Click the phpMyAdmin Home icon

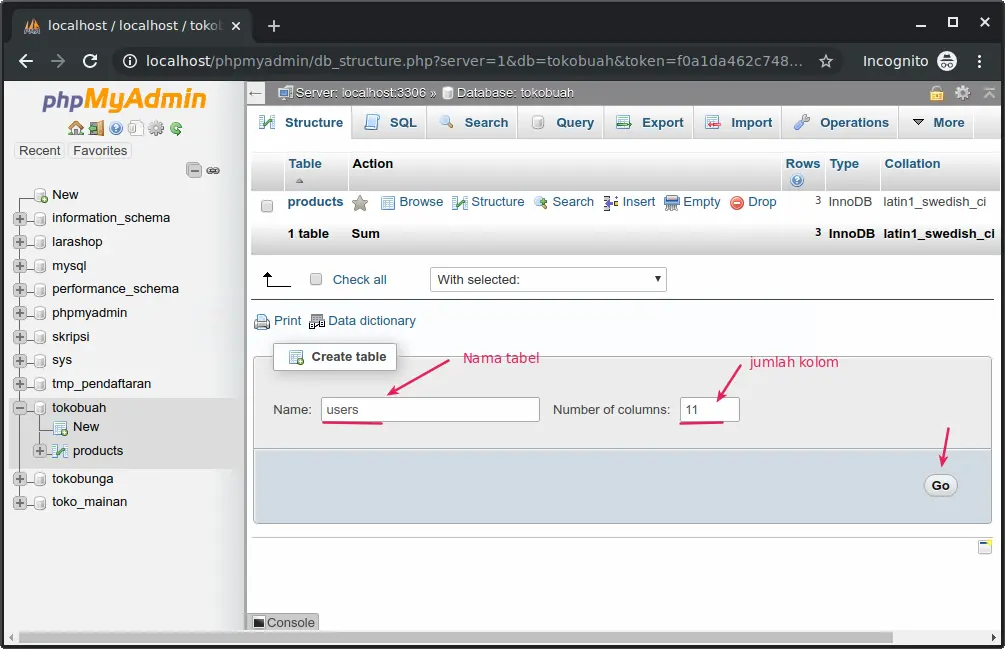pos(76,128)
